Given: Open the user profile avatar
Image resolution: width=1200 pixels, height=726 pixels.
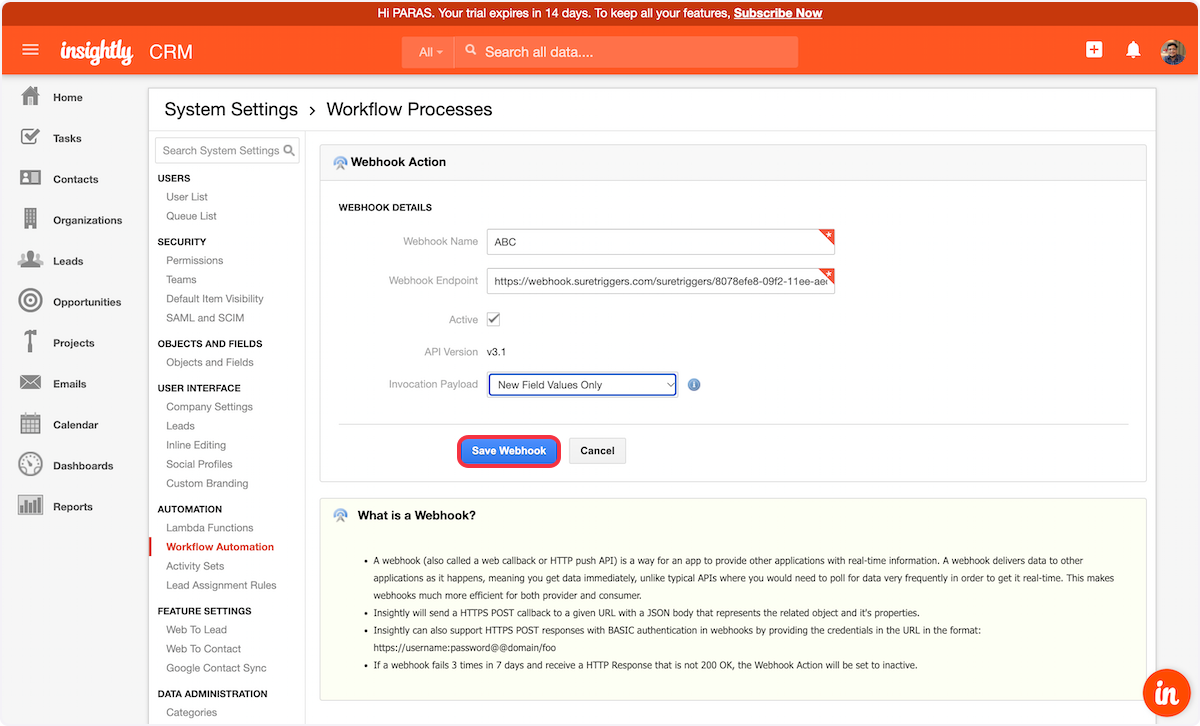Looking at the screenshot, I should [x=1173, y=52].
